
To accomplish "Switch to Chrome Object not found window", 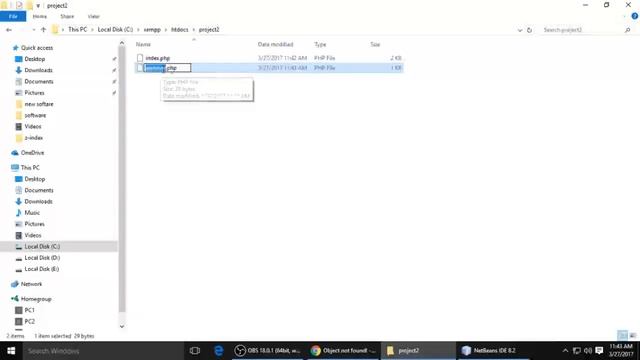I will 343,351.
